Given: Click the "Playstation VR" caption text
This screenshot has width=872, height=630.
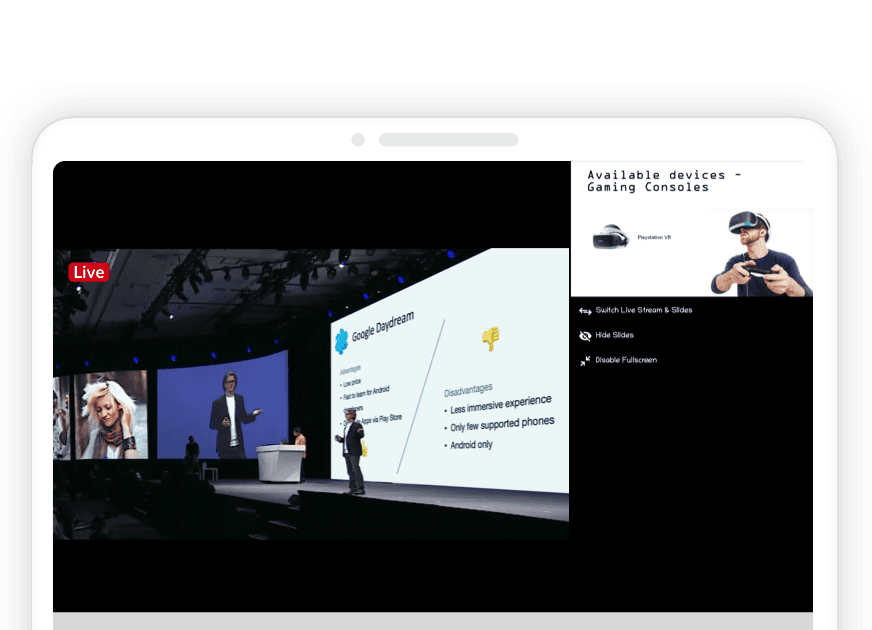Looking at the screenshot, I should click(654, 238).
